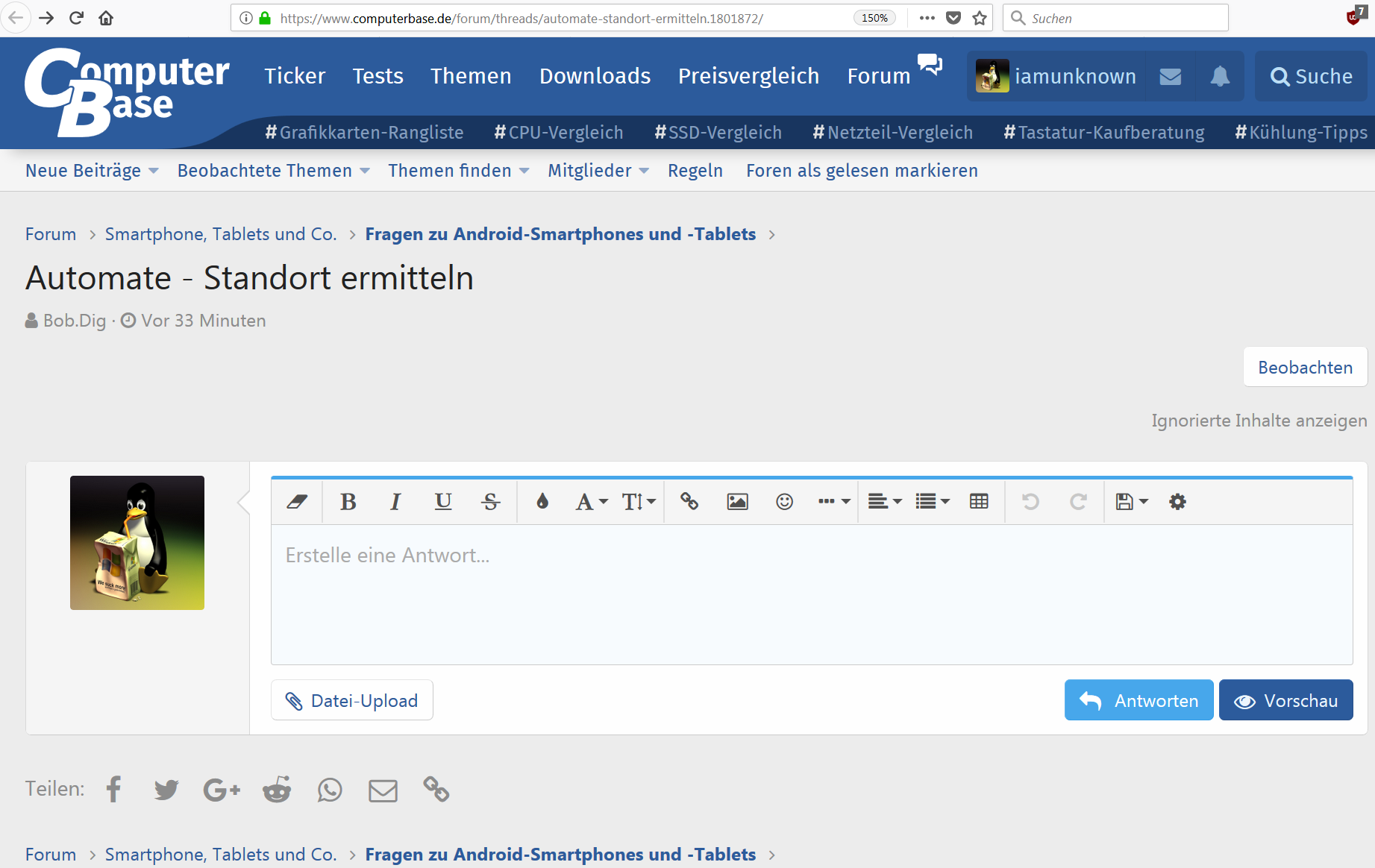Open the text color drop picker
The height and width of the screenshot is (868, 1375).
tap(542, 502)
